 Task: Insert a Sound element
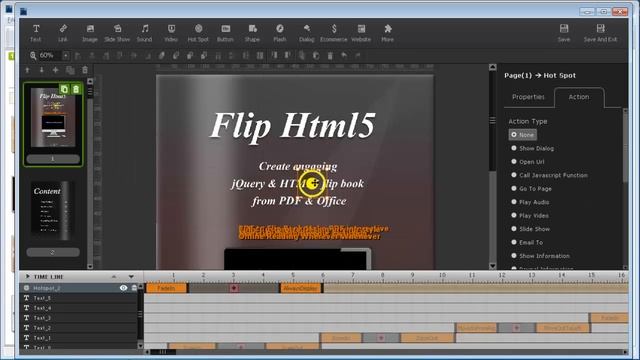[x=144, y=33]
